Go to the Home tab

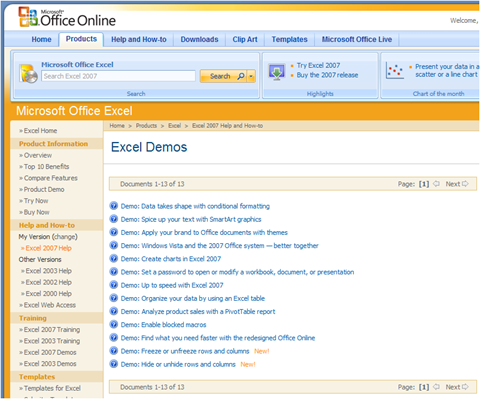click(x=41, y=39)
